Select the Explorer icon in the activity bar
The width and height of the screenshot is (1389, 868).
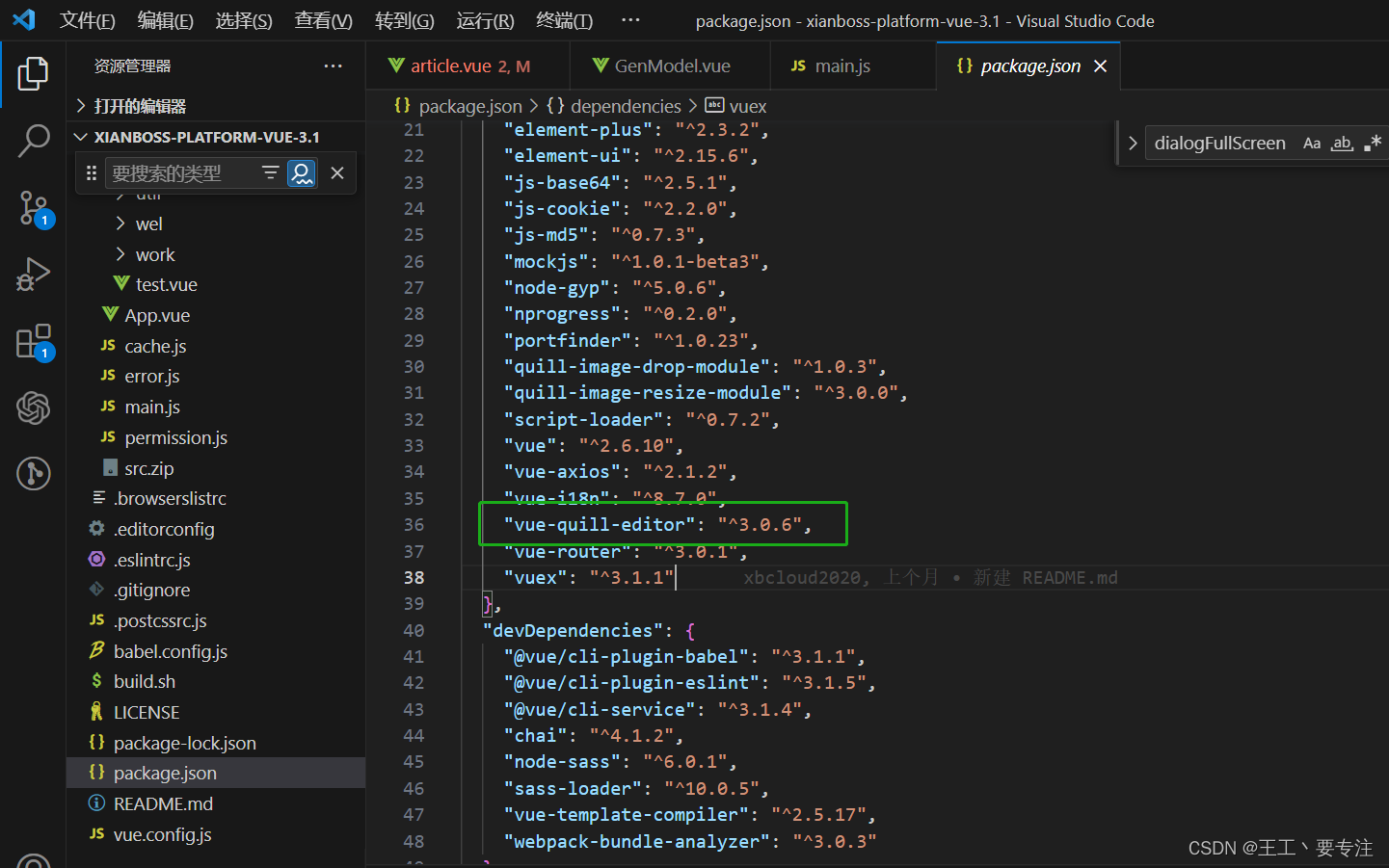tap(34, 72)
